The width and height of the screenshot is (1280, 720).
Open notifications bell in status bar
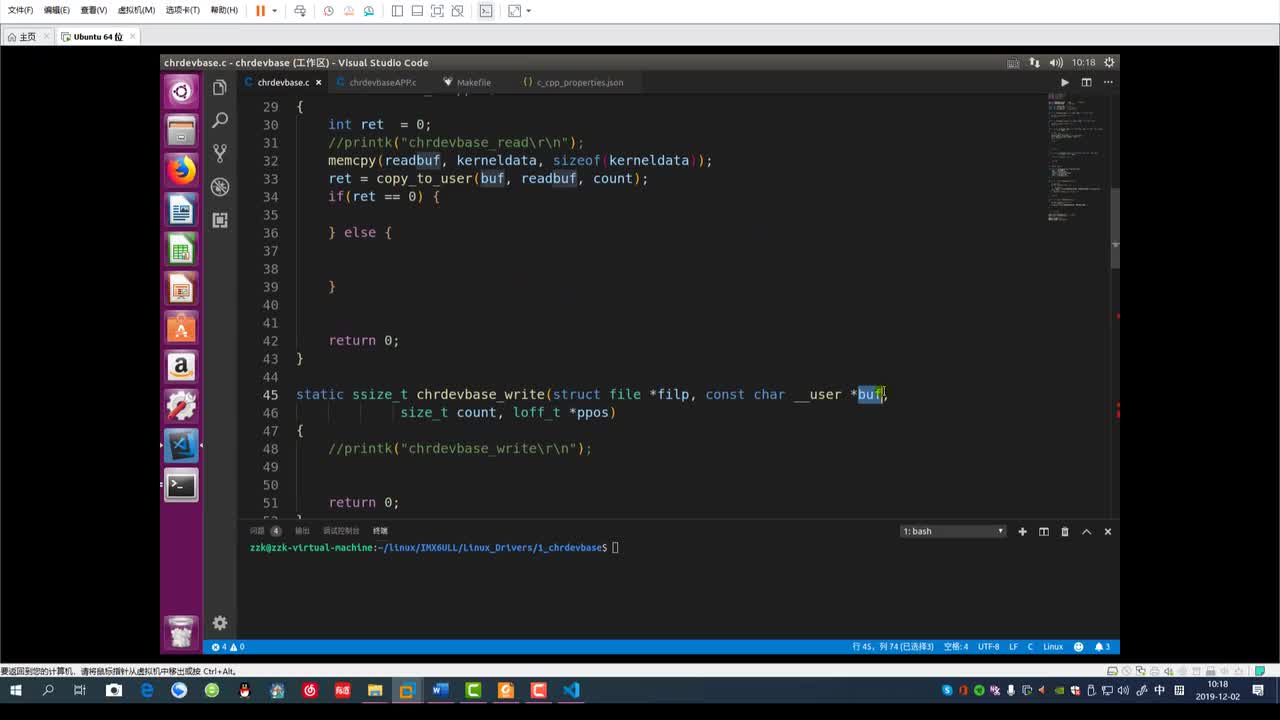[x=1102, y=647]
